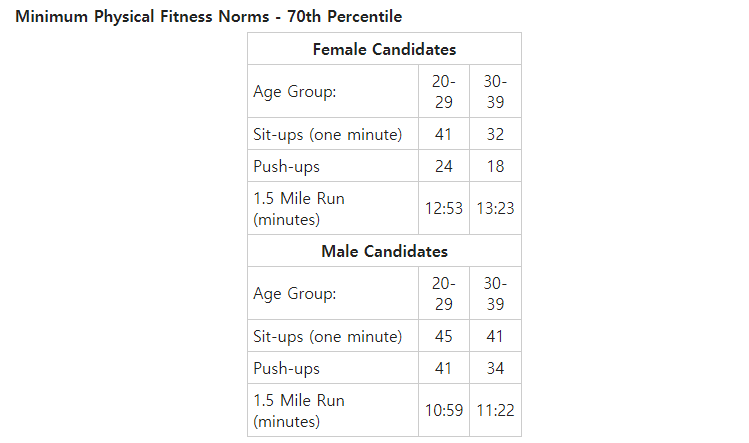This screenshot has height=443, width=749.
Task: Click male 20-29 age group cell
Action: (444, 293)
